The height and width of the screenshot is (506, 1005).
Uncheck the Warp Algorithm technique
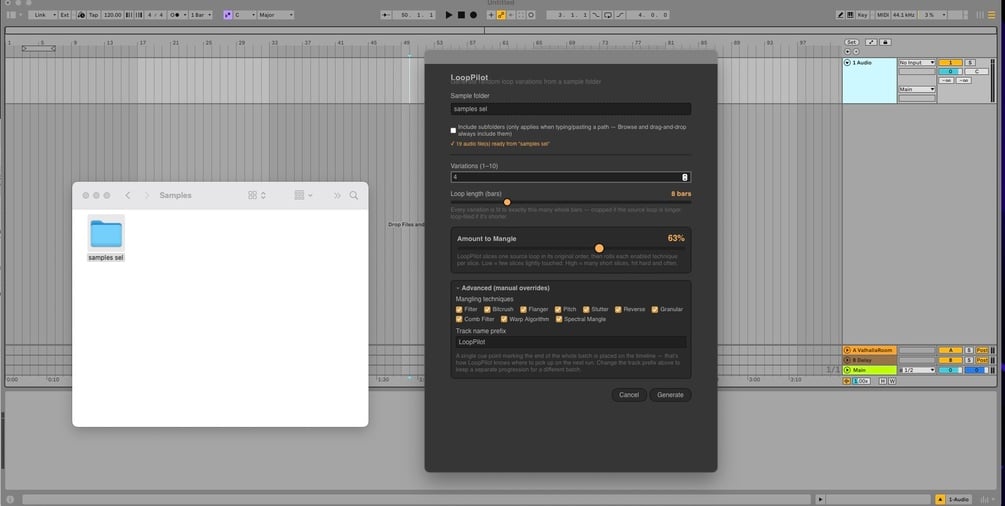(x=504, y=319)
